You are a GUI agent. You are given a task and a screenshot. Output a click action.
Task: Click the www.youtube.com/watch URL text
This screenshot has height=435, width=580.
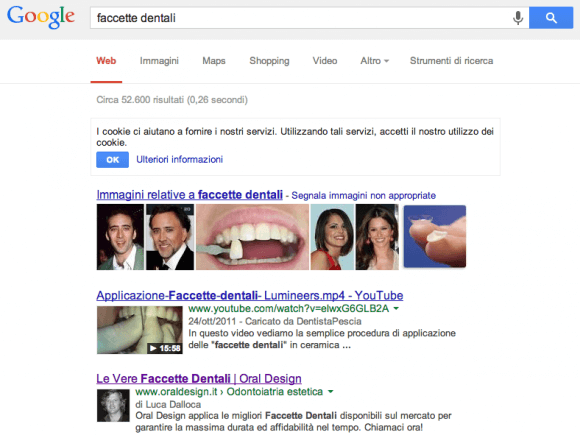click(289, 308)
